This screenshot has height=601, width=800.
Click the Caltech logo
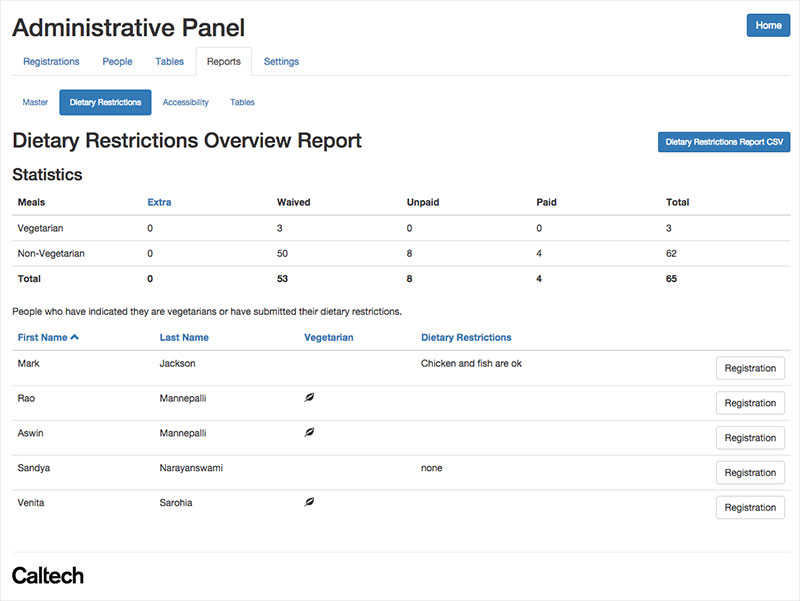coord(48,576)
